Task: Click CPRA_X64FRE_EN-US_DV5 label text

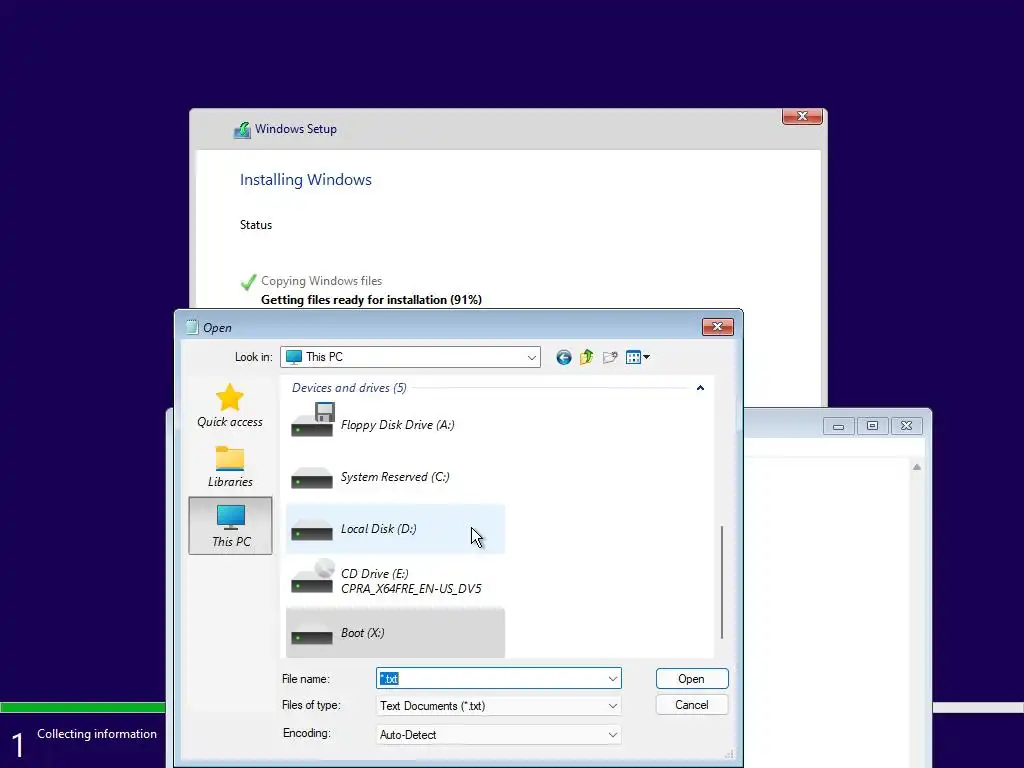Action: pos(411,588)
